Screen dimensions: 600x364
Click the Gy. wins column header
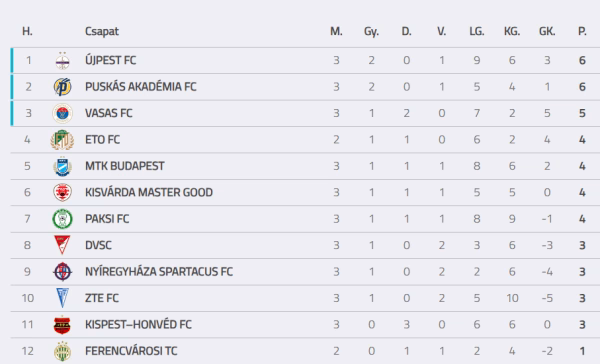[371, 31]
